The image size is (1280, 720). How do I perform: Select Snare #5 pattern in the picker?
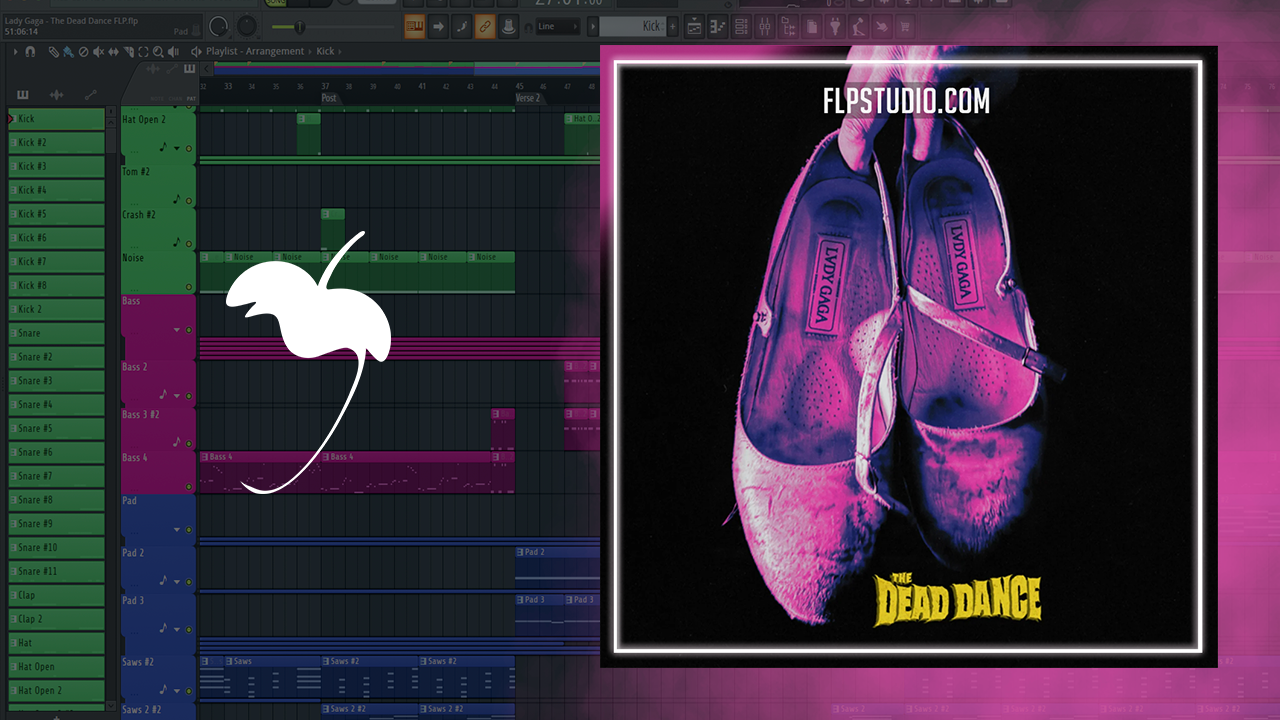pyautogui.click(x=56, y=428)
